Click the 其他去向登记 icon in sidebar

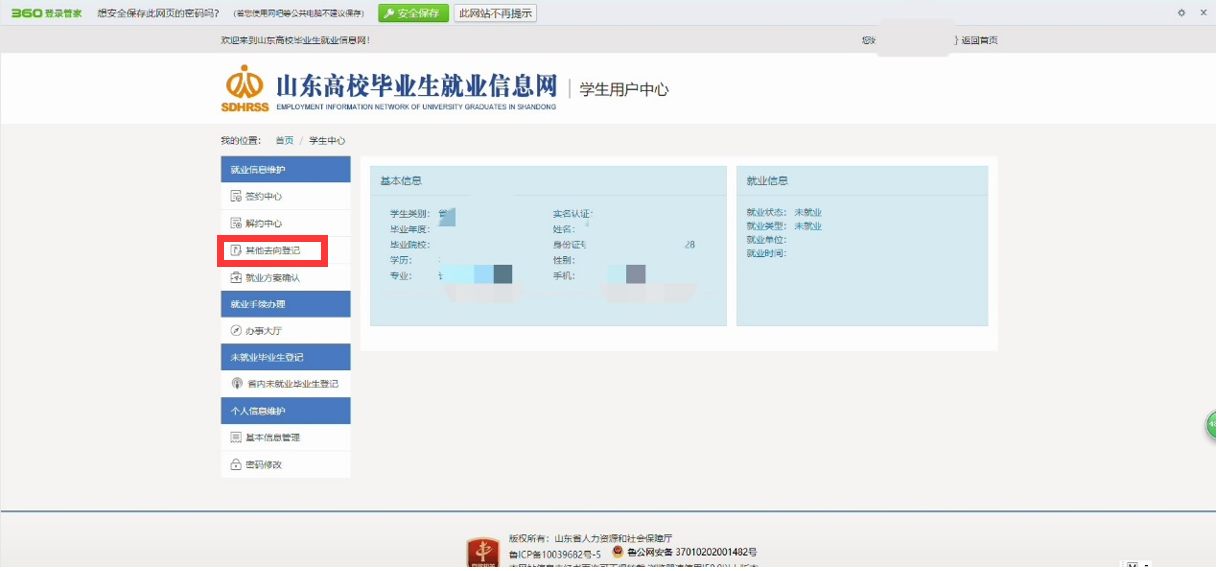(236, 250)
